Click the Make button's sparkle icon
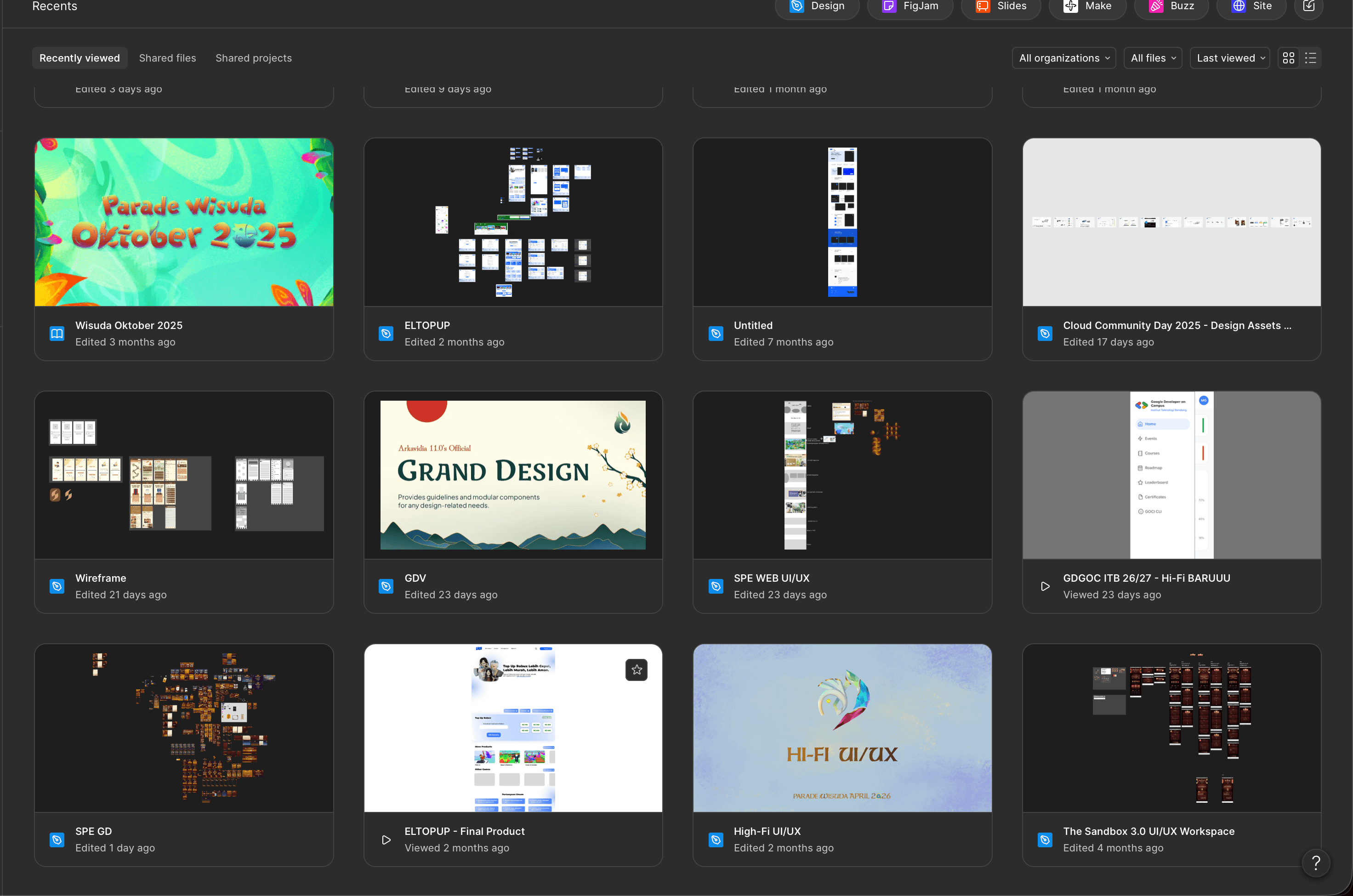The image size is (1353, 896). (x=1070, y=6)
